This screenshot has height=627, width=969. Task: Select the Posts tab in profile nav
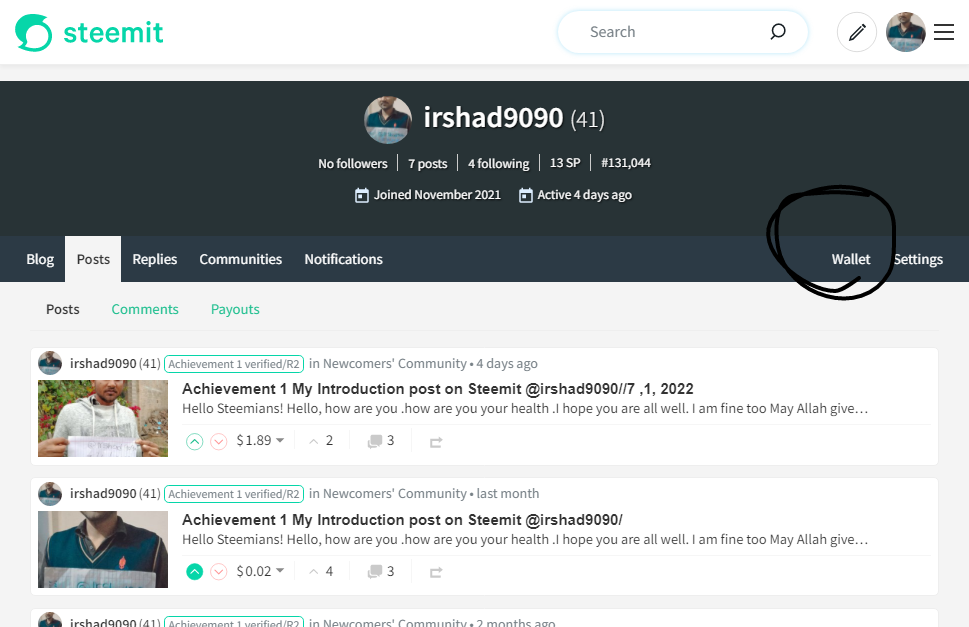point(93,259)
